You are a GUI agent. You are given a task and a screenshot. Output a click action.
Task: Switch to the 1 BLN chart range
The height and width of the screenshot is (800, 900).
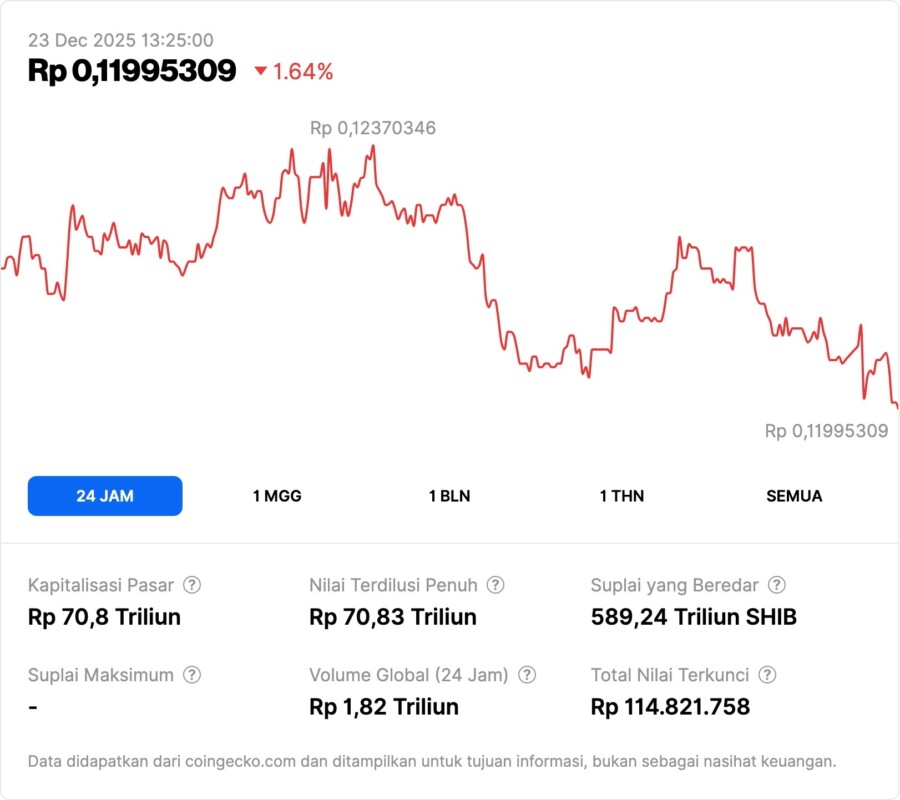click(x=449, y=496)
